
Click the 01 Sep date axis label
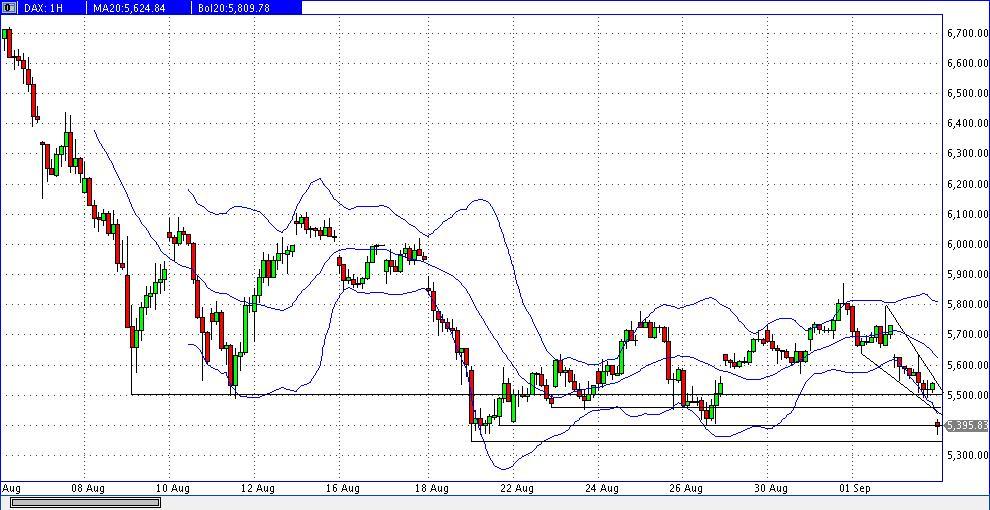click(x=856, y=488)
